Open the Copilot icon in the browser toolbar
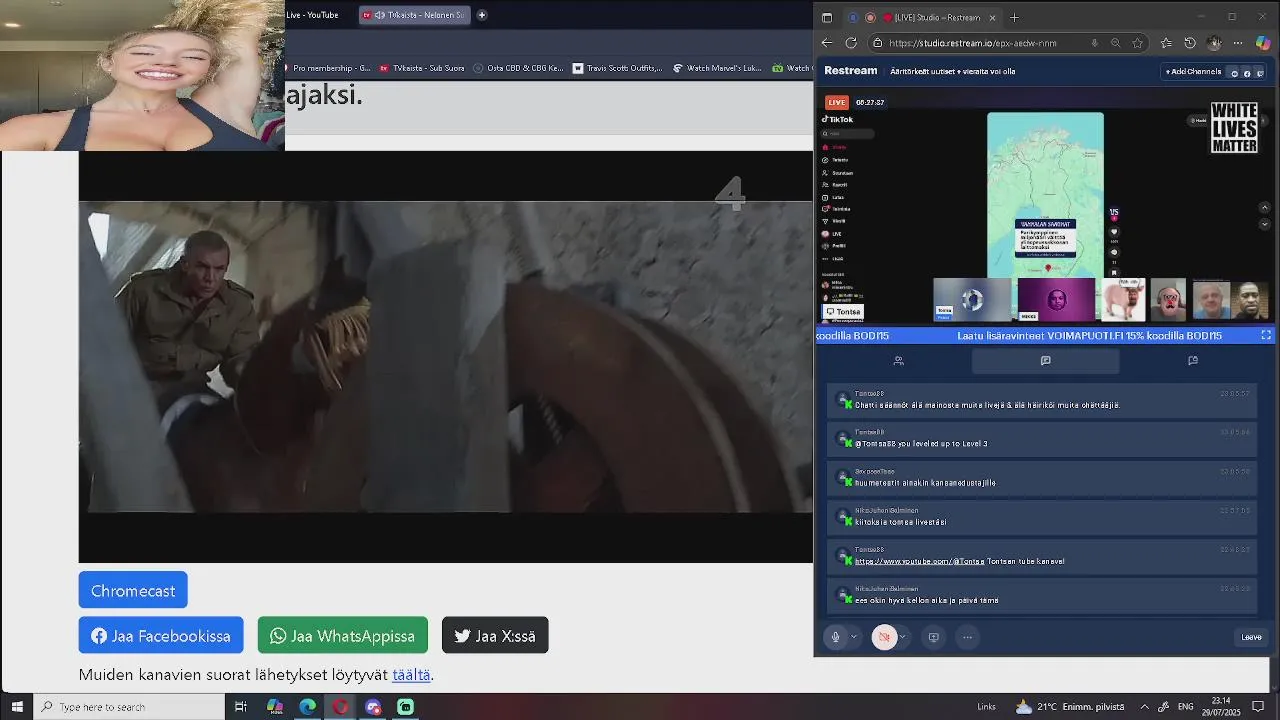This screenshot has width=1280, height=720. point(1263,43)
